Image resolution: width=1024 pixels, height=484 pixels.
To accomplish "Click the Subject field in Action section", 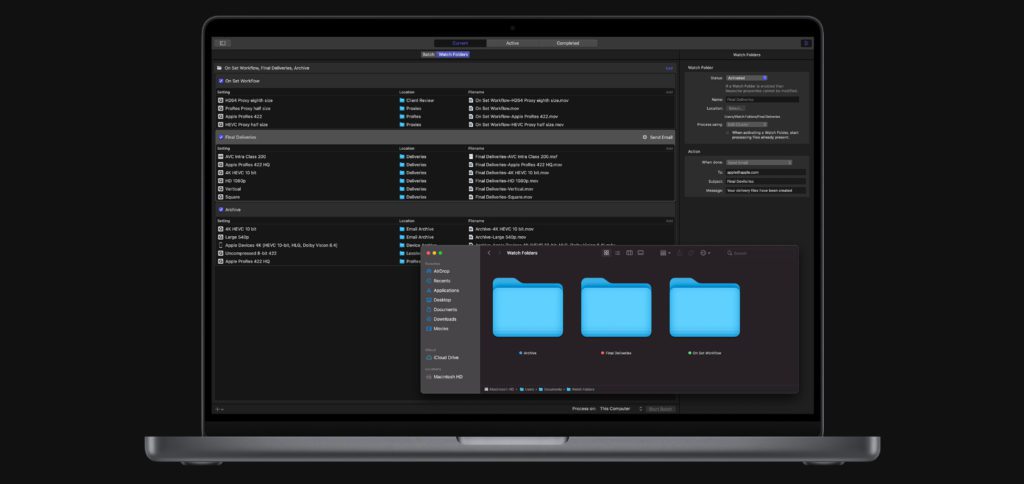I will pyautogui.click(x=765, y=182).
